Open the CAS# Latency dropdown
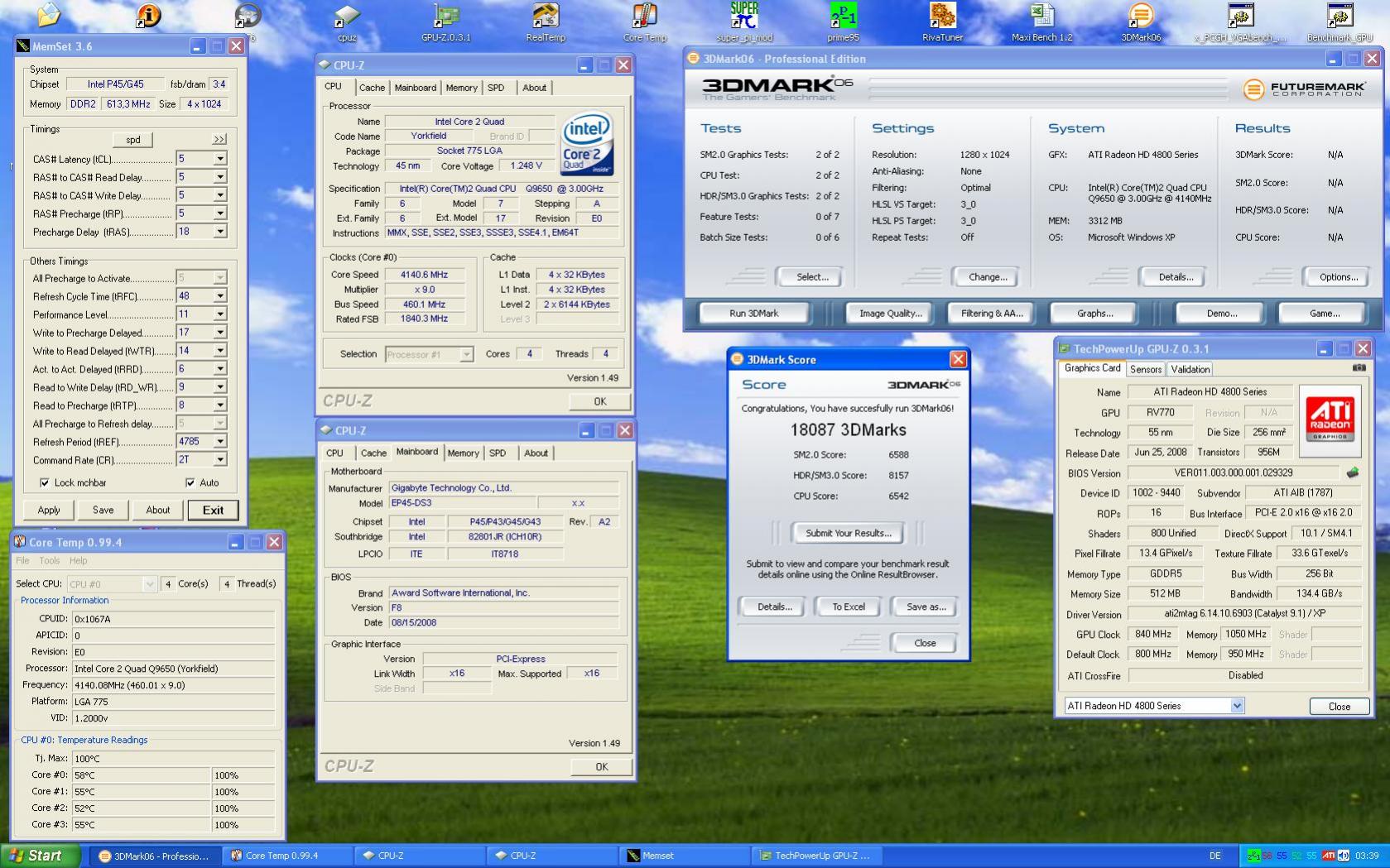This screenshot has height=868, width=1390. 220,159
